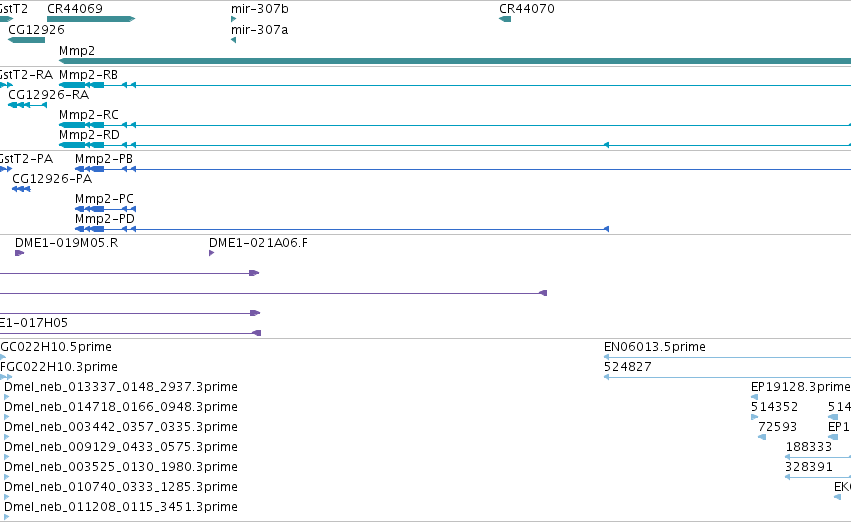Click the Mmp2-PC protein feature
The height and width of the screenshot is (522, 851).
[105, 209]
